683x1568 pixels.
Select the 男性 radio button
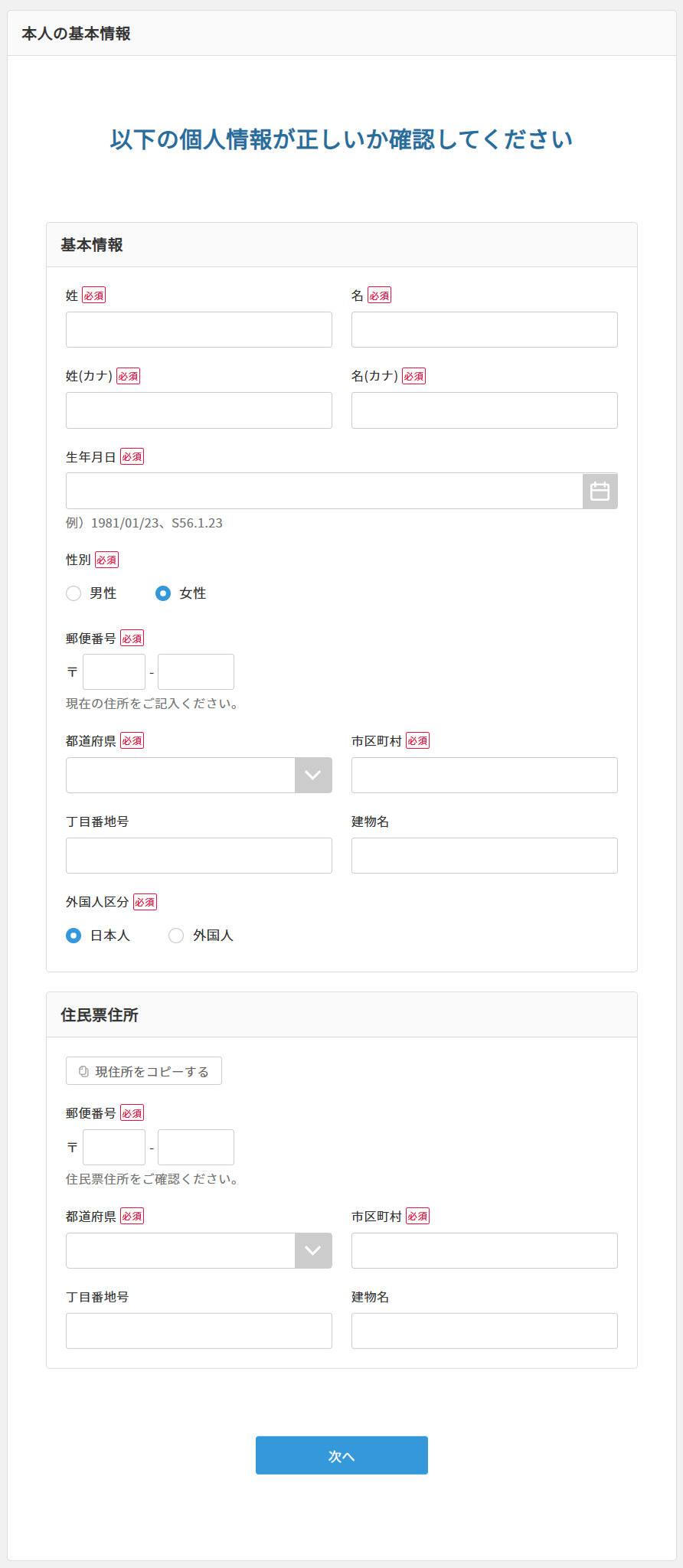point(74,593)
